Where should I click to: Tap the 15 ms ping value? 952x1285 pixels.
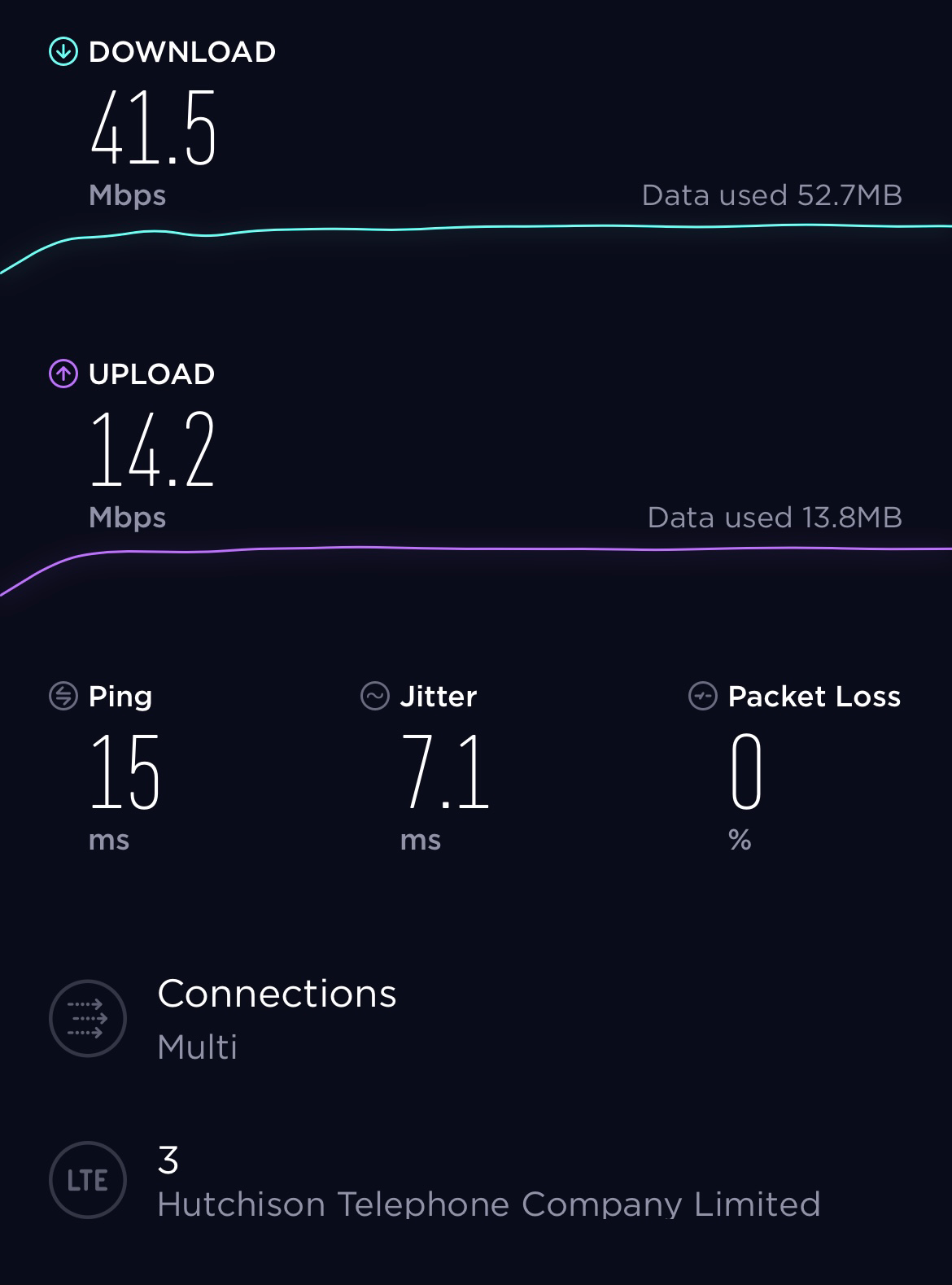coord(124,771)
